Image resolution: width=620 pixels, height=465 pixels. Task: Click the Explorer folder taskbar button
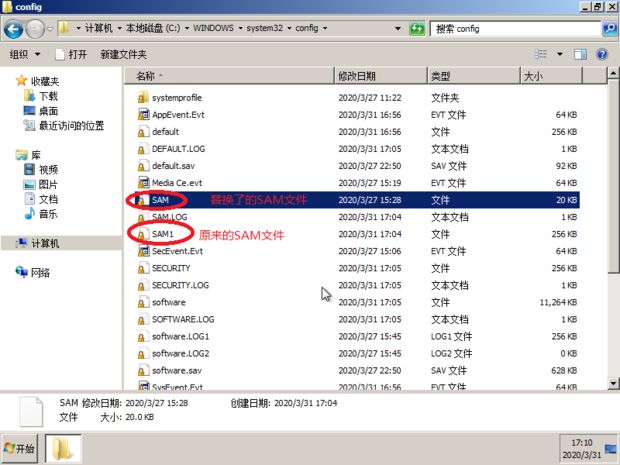point(63,448)
